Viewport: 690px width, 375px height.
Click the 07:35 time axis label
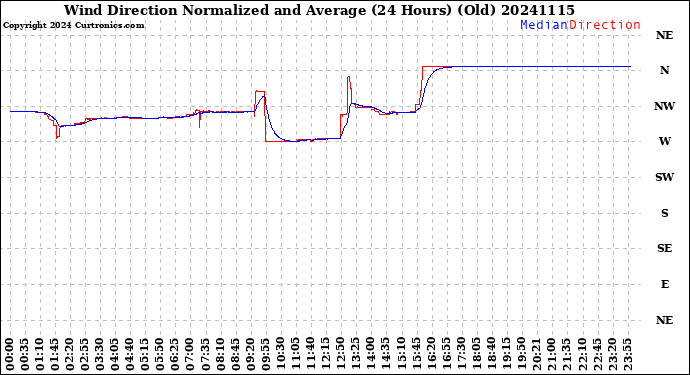coord(206,355)
